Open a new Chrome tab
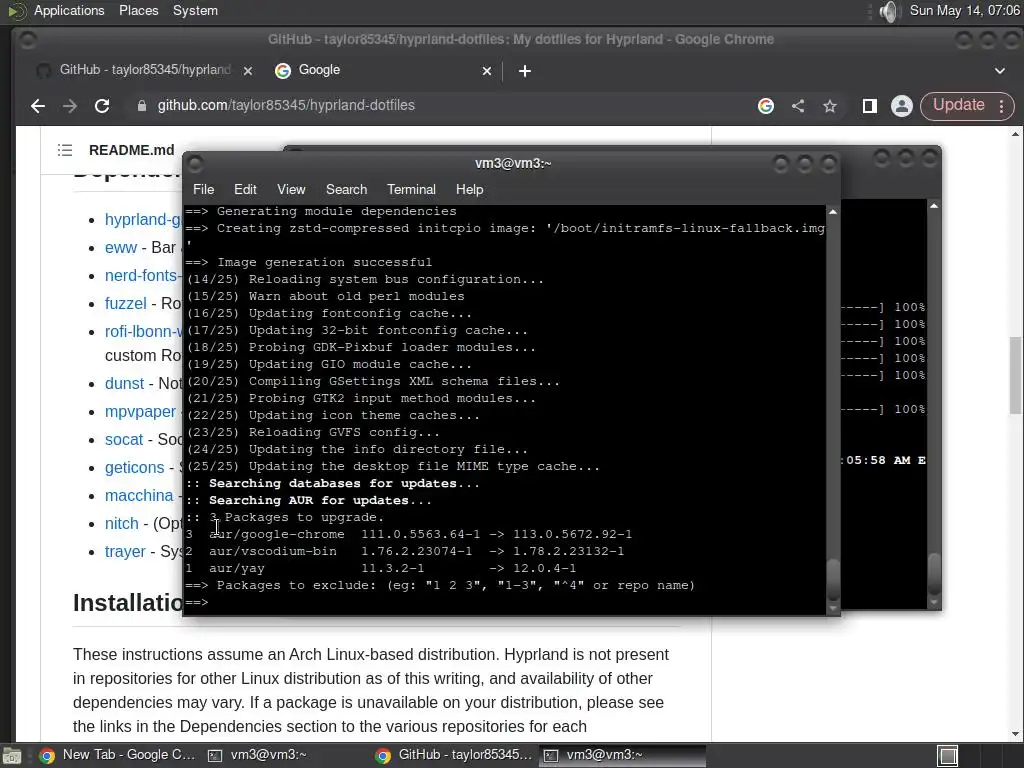This screenshot has height=768, width=1024. click(525, 71)
